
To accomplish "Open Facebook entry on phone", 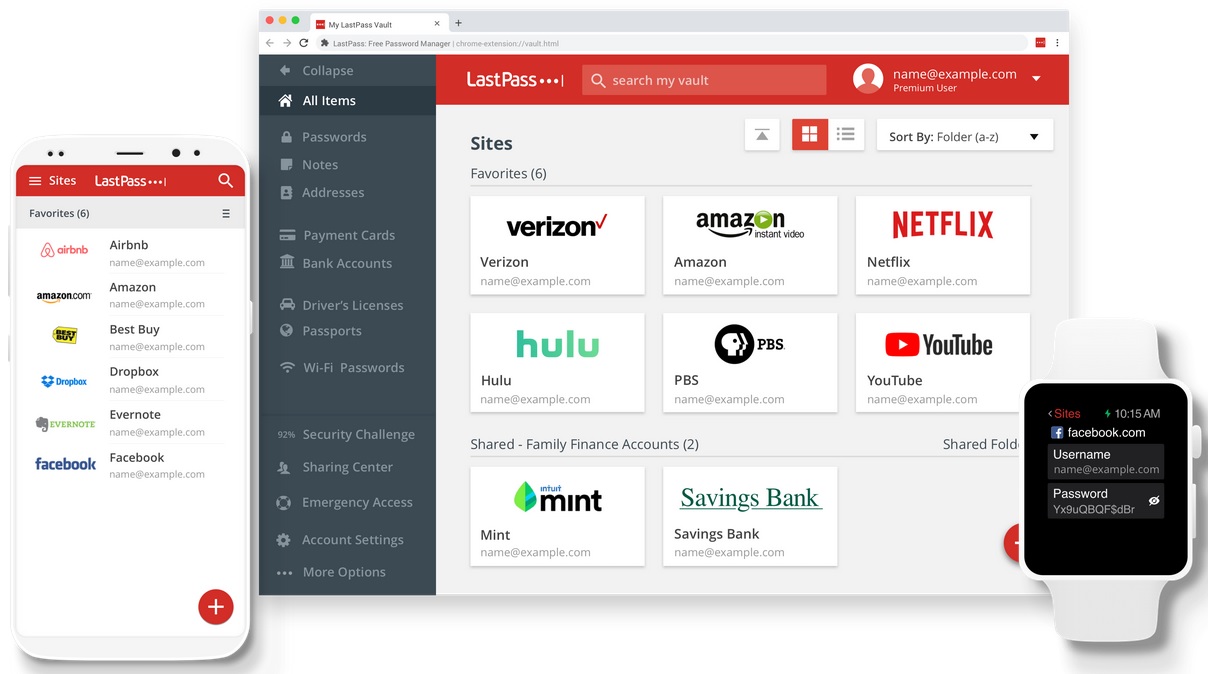I will [131, 465].
